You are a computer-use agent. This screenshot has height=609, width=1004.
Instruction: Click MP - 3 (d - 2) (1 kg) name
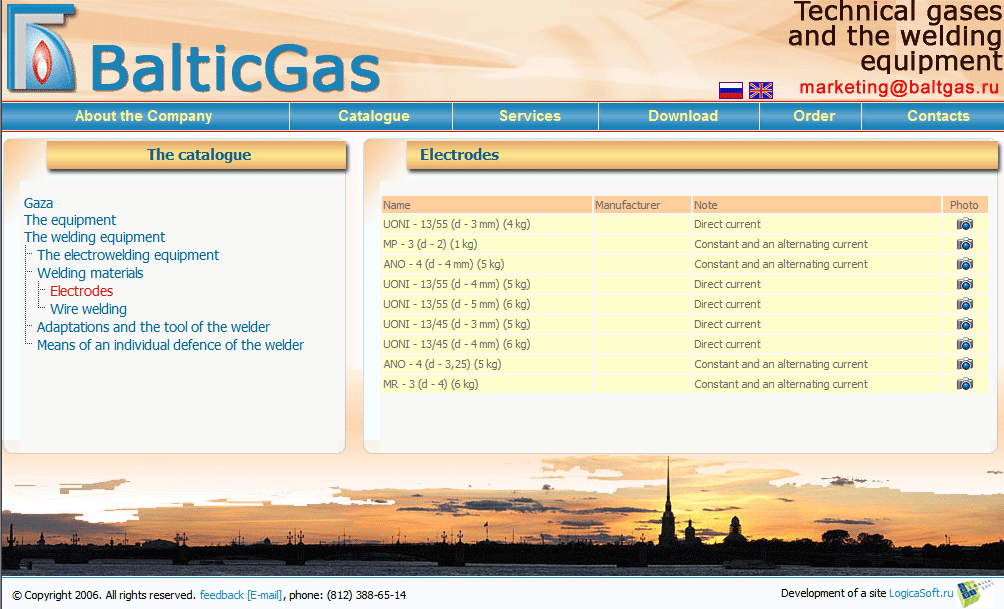click(430, 244)
